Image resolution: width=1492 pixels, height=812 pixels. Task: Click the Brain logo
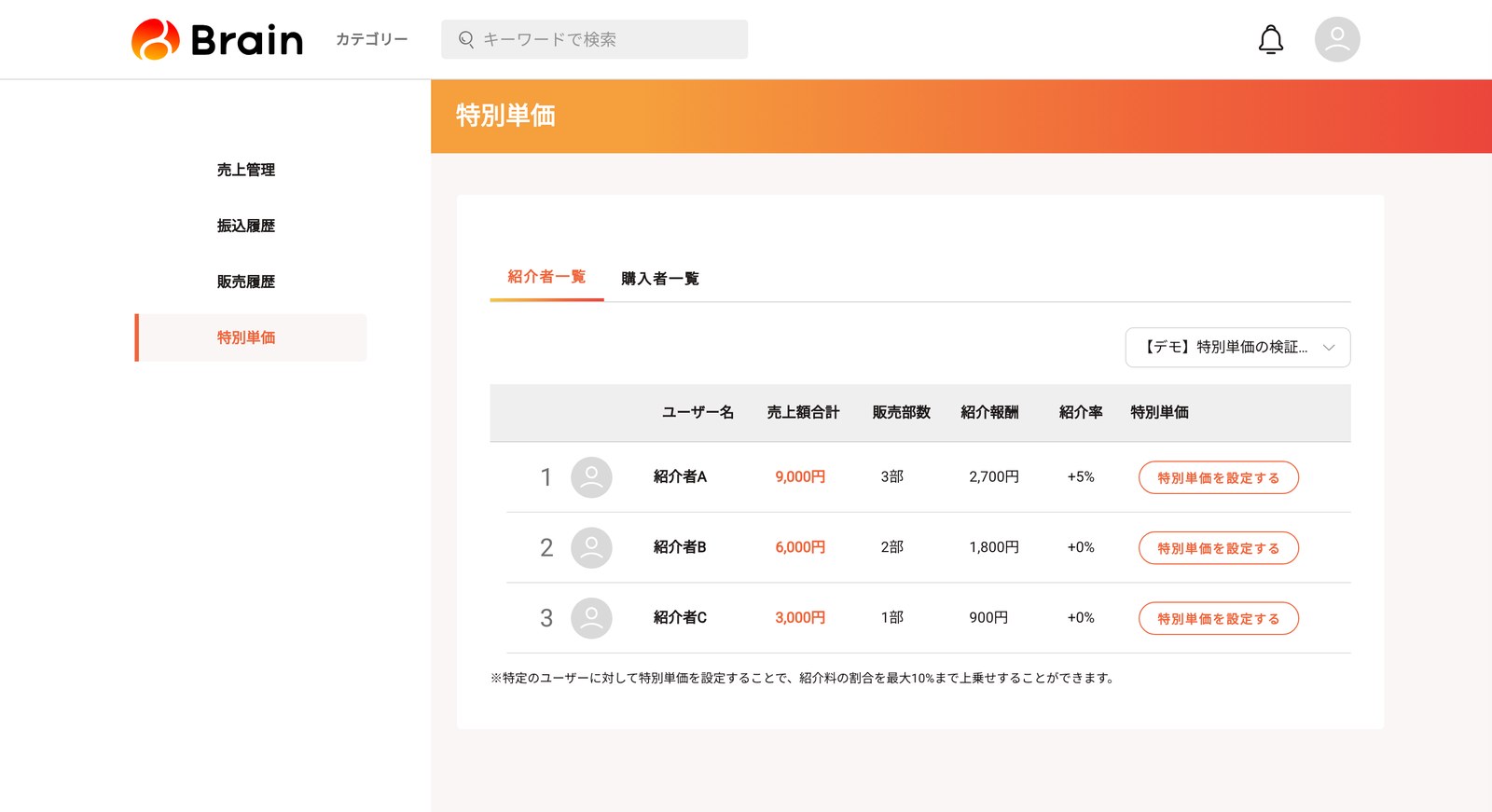coord(217,39)
